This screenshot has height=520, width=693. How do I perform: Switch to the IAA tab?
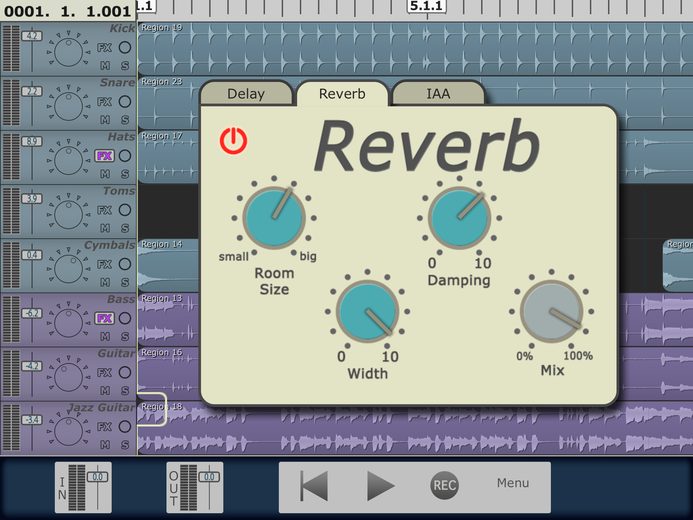438,94
